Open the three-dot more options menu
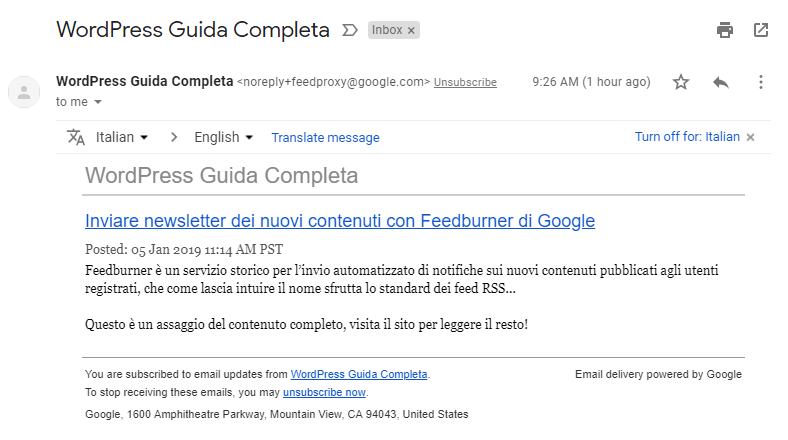The width and height of the screenshot is (788, 440). coord(761,82)
